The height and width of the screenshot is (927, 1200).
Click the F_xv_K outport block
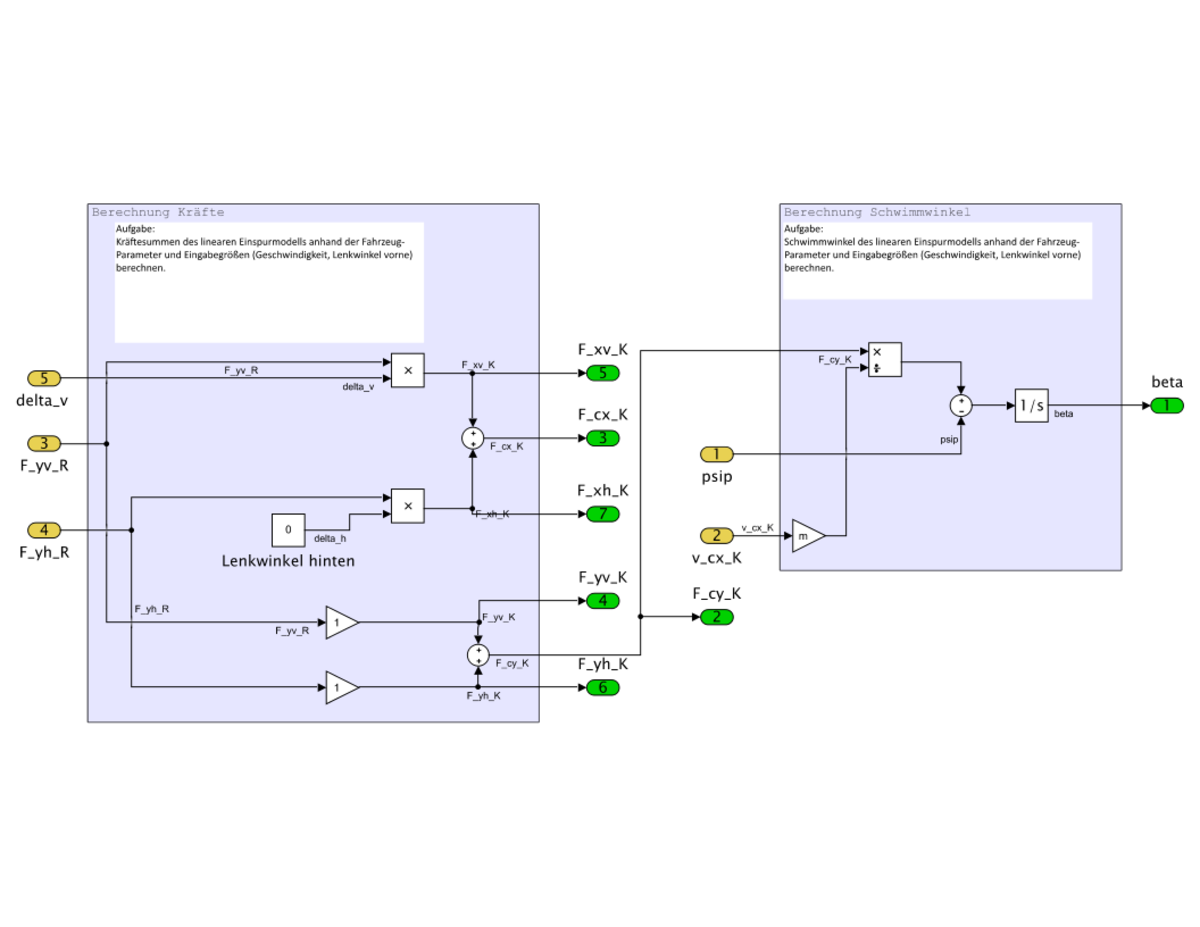click(x=602, y=373)
